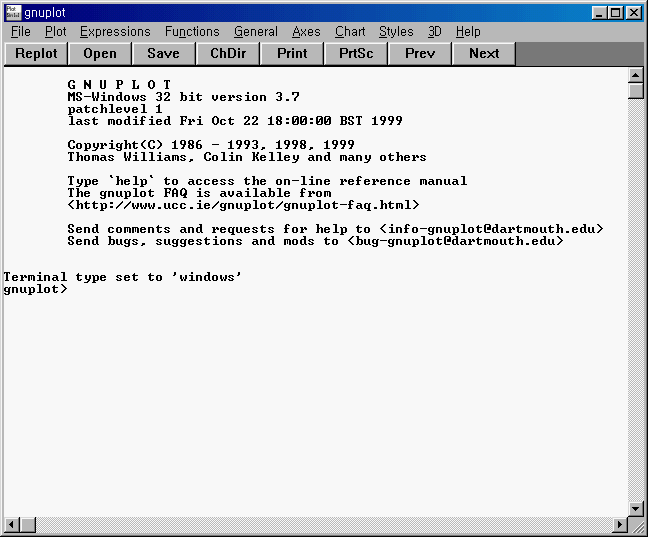The width and height of the screenshot is (648, 537).
Task: Click the Prev toolbar button
Action: tap(420, 54)
